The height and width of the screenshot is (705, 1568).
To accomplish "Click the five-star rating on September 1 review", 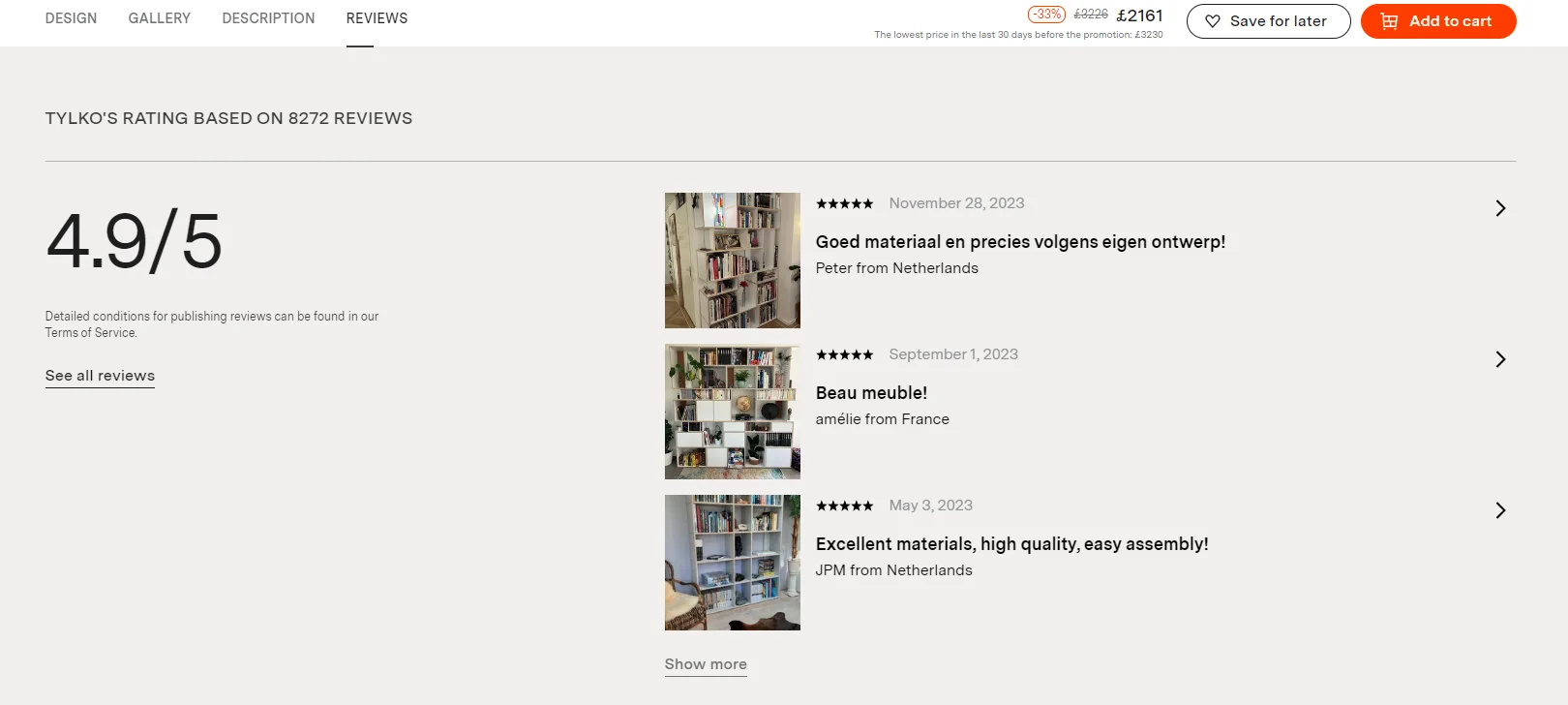I will tap(844, 354).
